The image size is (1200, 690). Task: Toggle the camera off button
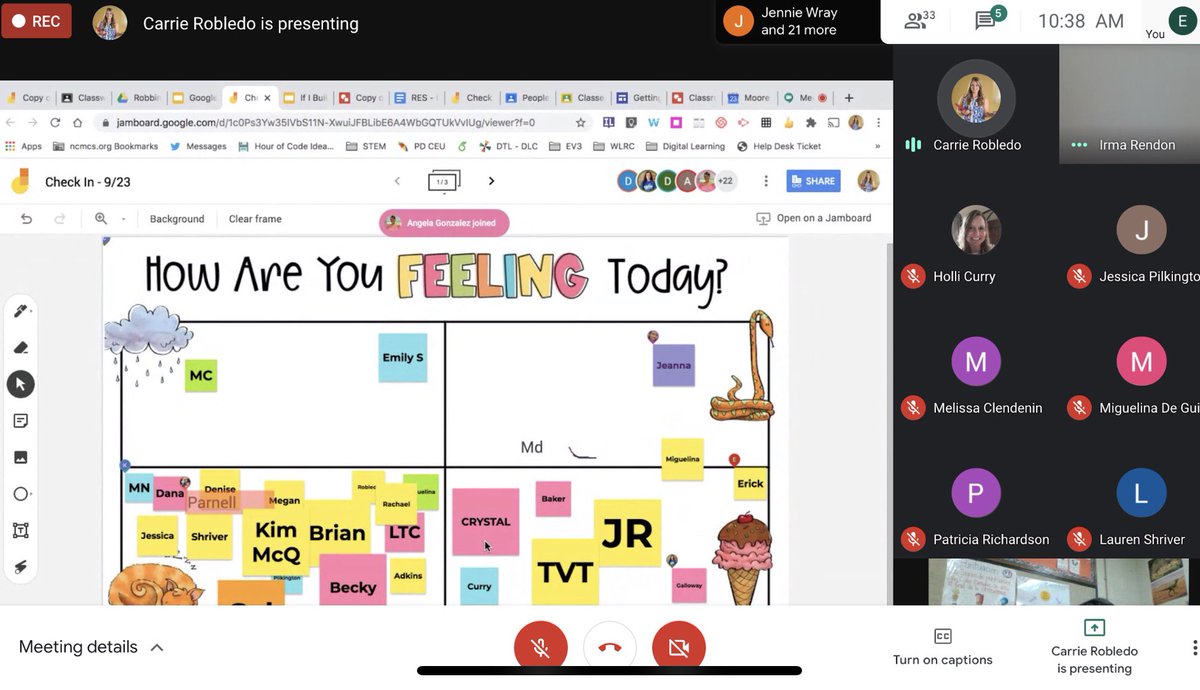tap(679, 648)
